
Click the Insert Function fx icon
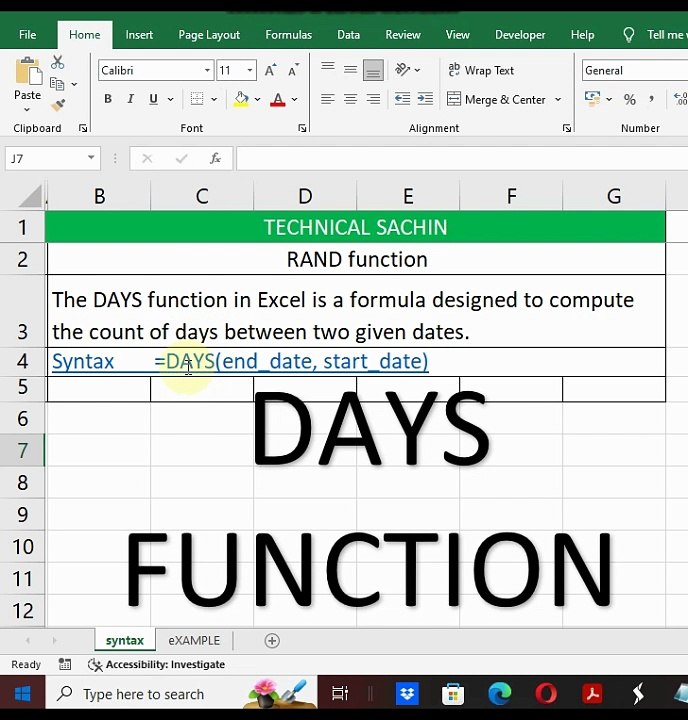point(215,158)
